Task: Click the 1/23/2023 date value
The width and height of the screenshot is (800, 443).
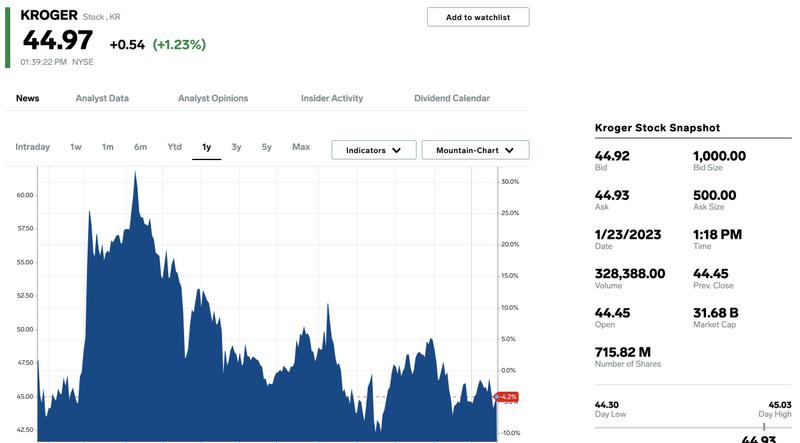Action: 628,235
